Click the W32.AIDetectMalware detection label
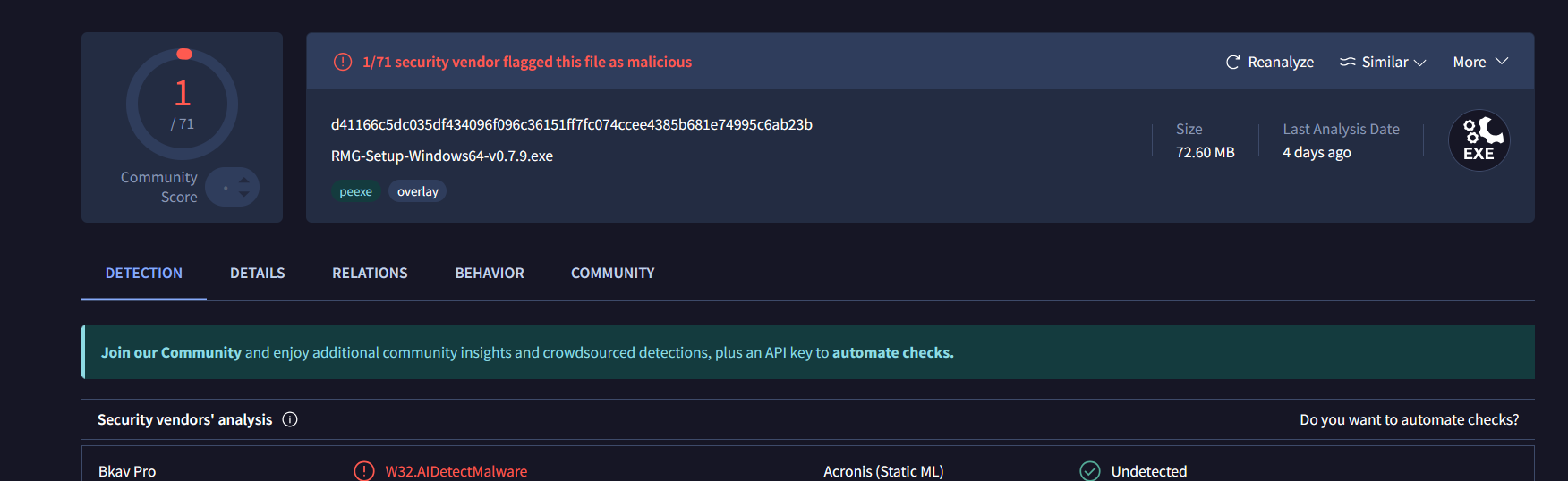 pyautogui.click(x=456, y=471)
